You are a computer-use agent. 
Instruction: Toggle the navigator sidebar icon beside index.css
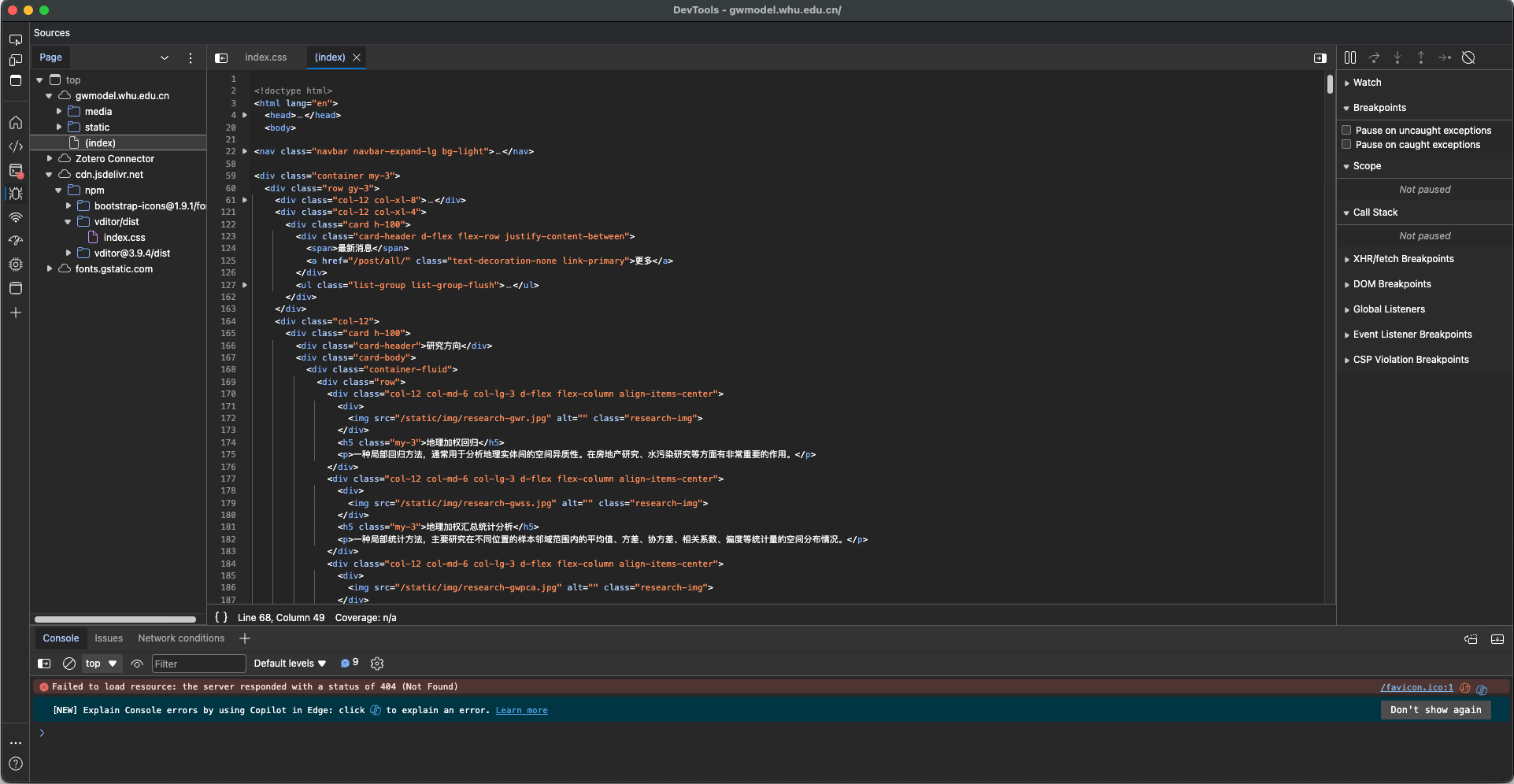221,57
